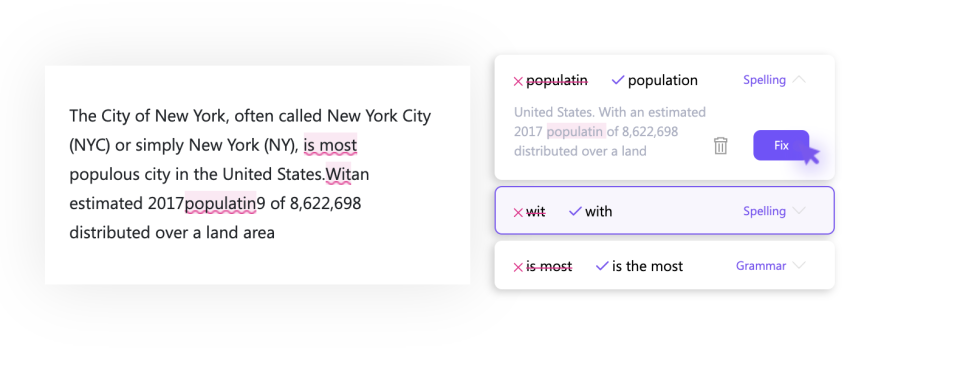This screenshot has height=389, width=960.
Task: Click the Spelling label on populatin card
Action: coord(764,80)
